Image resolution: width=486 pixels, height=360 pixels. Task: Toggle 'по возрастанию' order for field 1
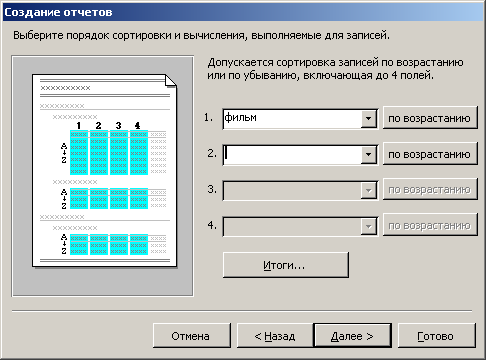(x=430, y=118)
